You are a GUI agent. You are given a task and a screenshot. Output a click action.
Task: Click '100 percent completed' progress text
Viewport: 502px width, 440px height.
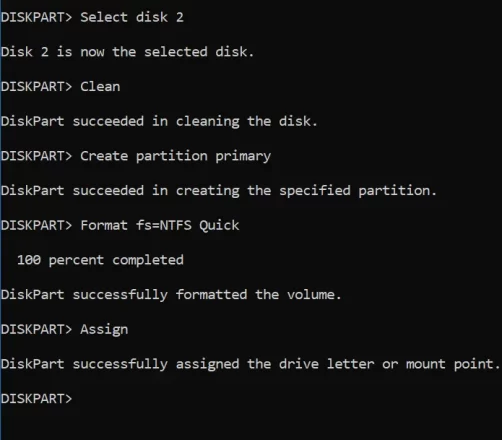point(100,260)
